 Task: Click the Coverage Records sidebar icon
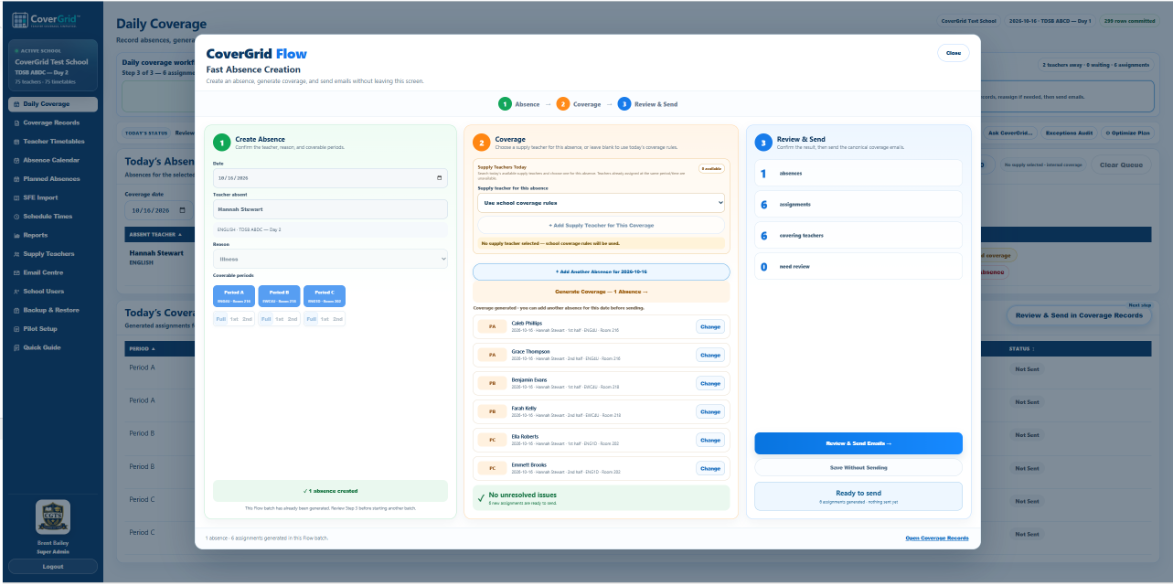pyautogui.click(x=16, y=123)
